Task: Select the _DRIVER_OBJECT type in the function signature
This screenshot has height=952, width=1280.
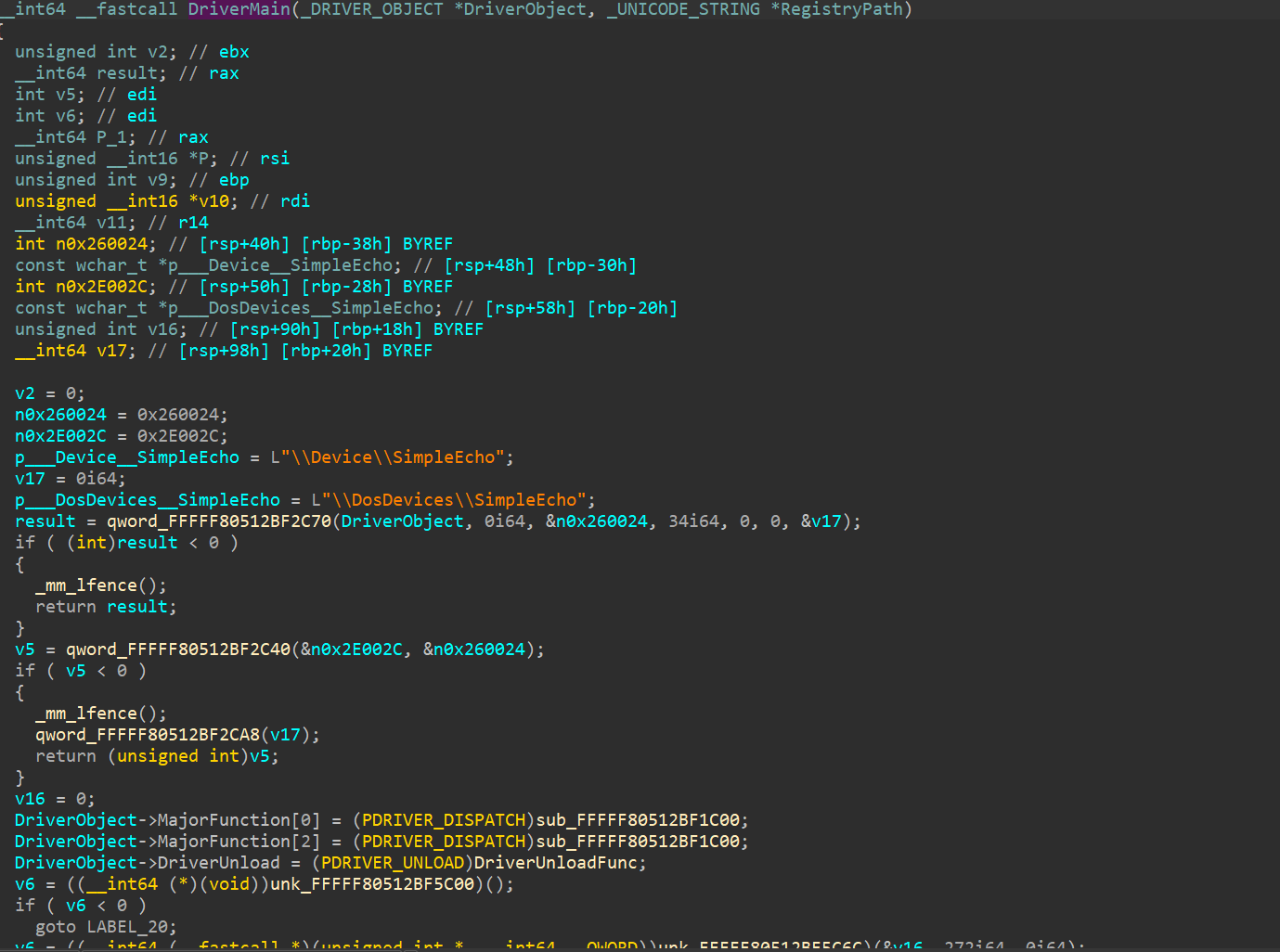Action: 372,9
